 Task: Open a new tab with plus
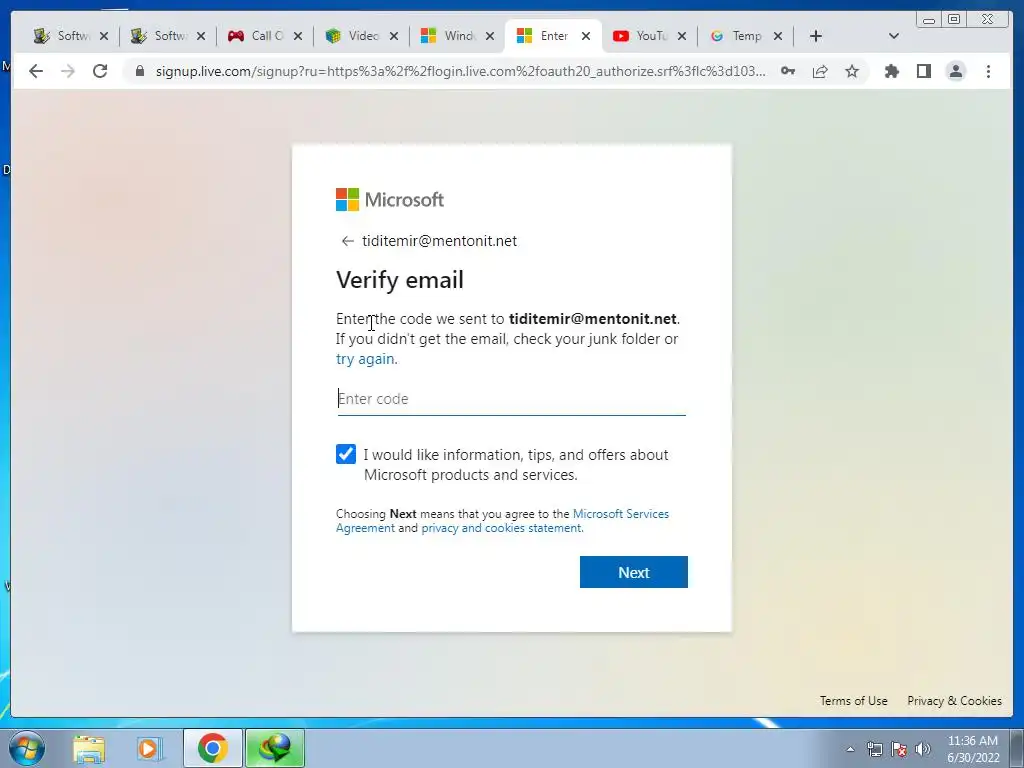pos(816,36)
